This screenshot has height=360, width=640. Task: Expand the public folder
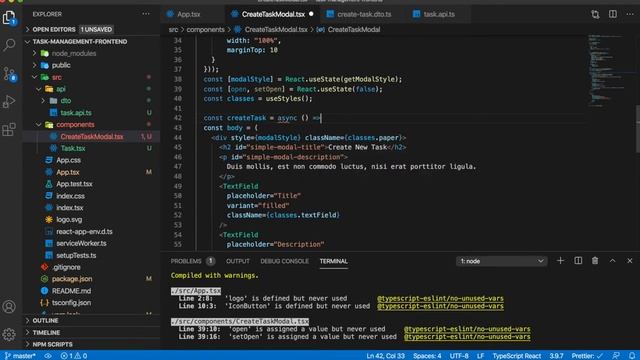(57, 65)
